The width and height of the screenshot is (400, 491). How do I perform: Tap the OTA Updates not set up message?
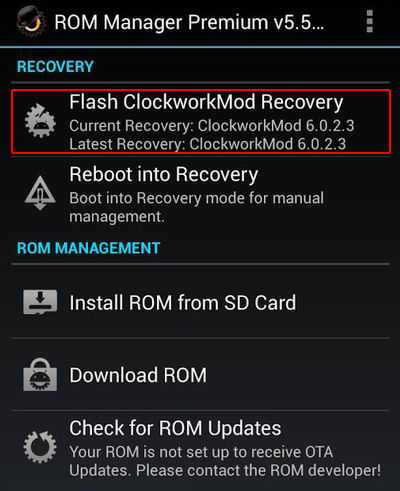click(x=201, y=452)
